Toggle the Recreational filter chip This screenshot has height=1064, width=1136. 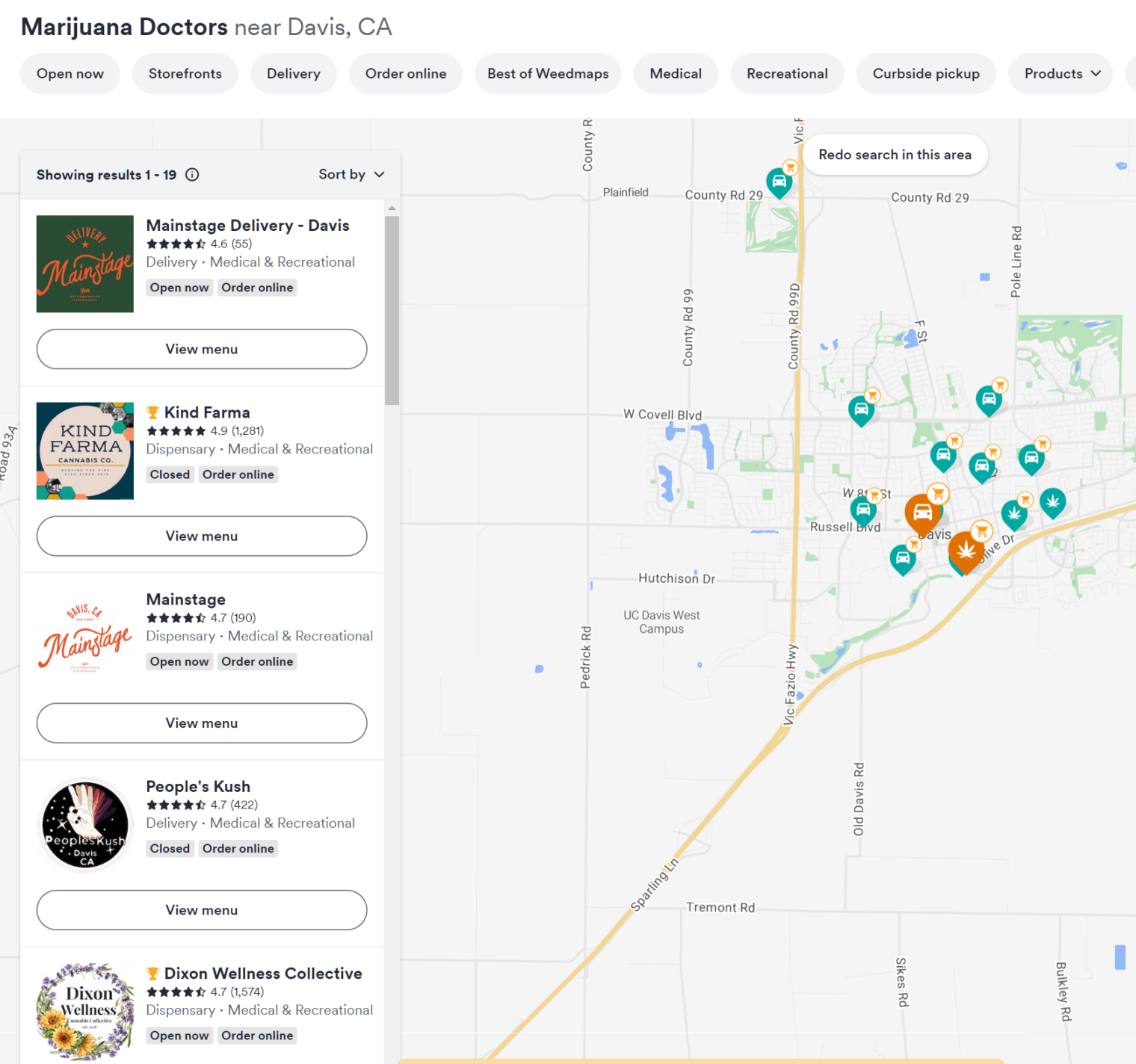[787, 73]
